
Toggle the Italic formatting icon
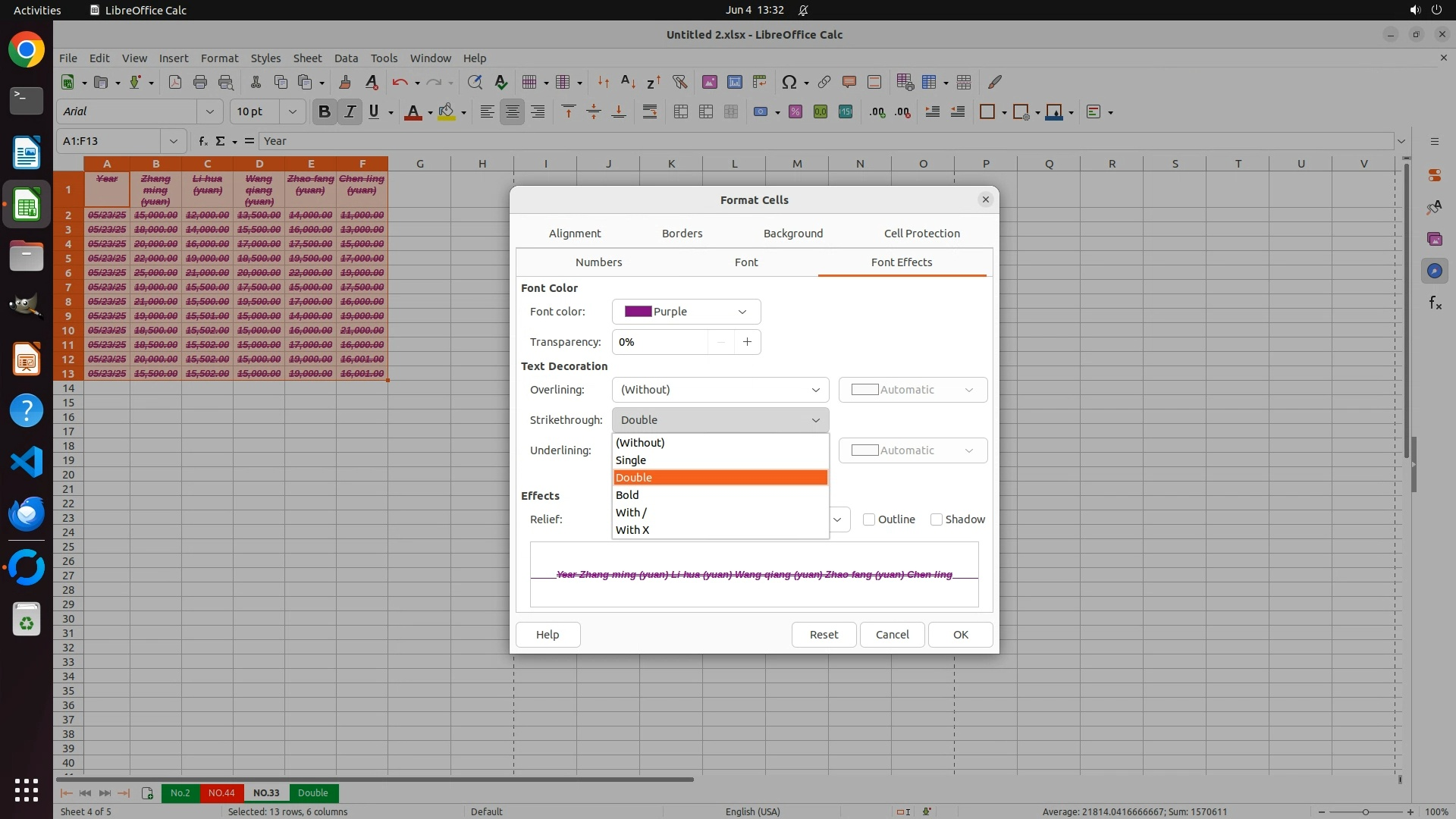point(350,112)
